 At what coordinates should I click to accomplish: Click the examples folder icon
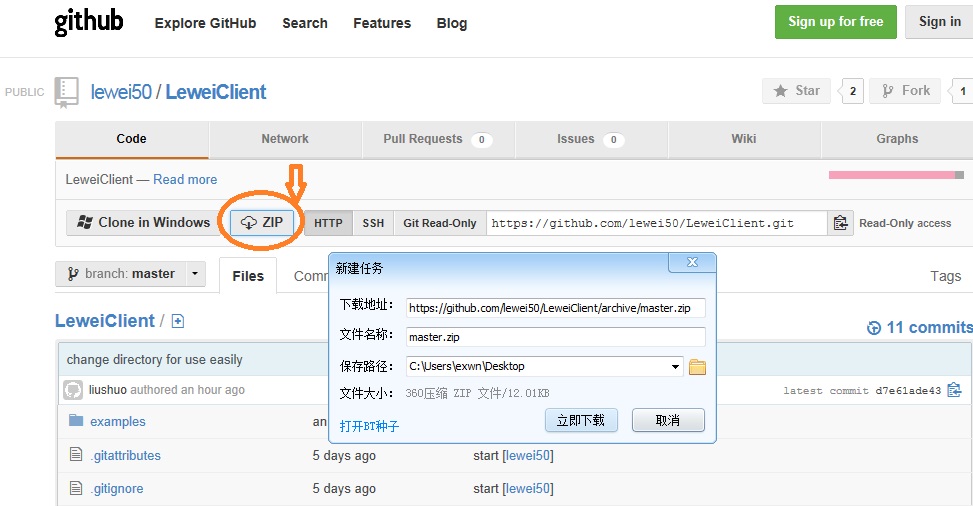76,421
